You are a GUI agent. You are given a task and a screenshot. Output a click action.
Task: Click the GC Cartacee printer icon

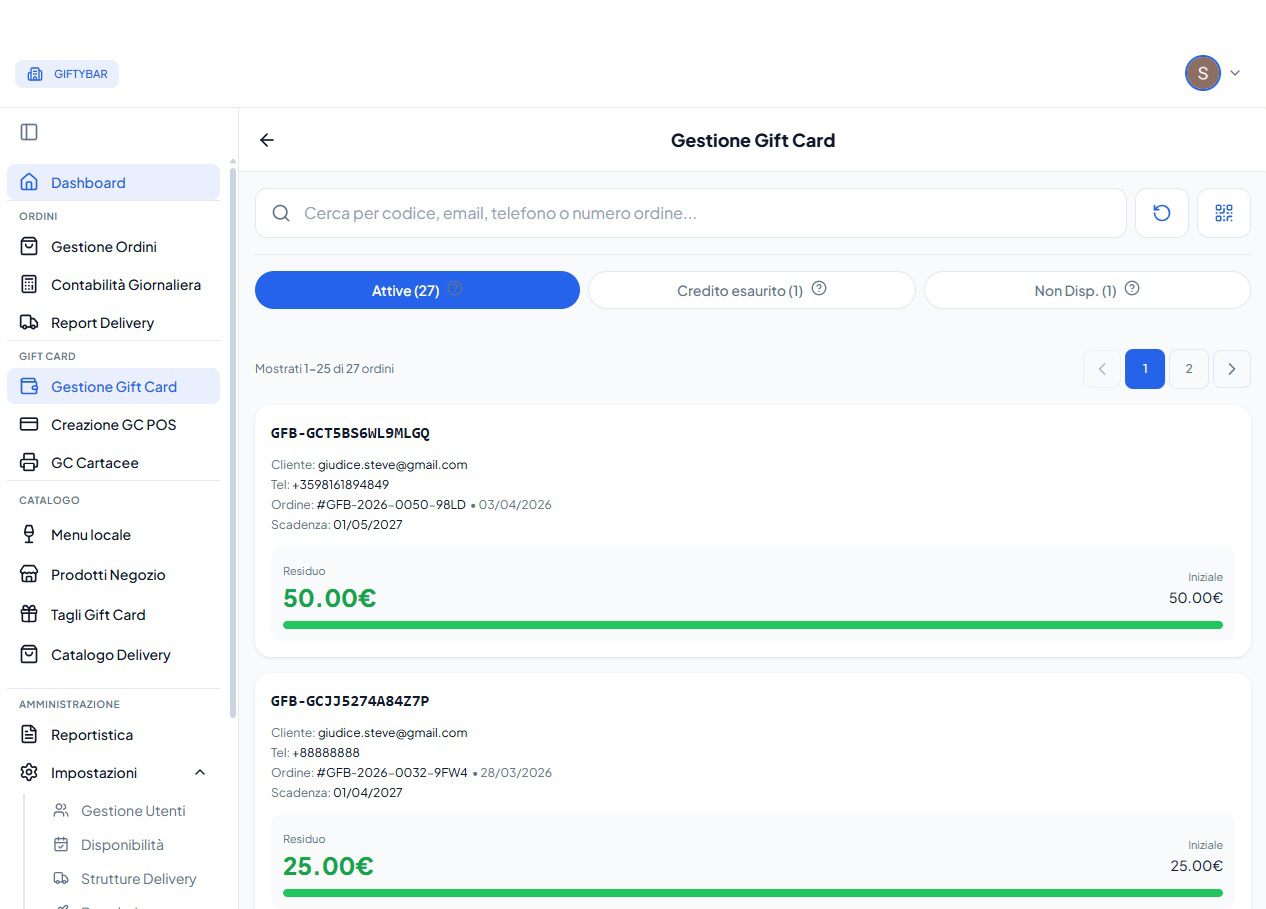coord(29,463)
